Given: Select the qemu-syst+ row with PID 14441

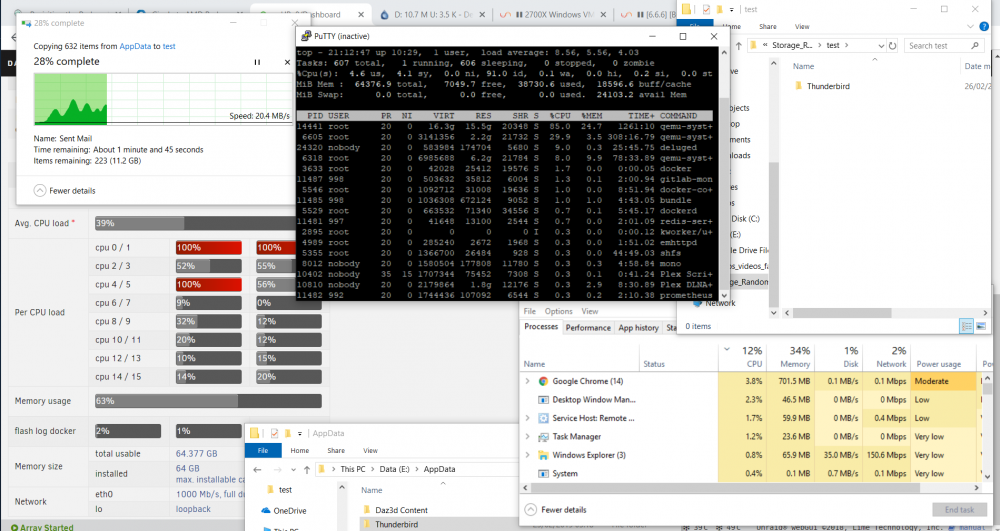Looking at the screenshot, I should pos(504,126).
